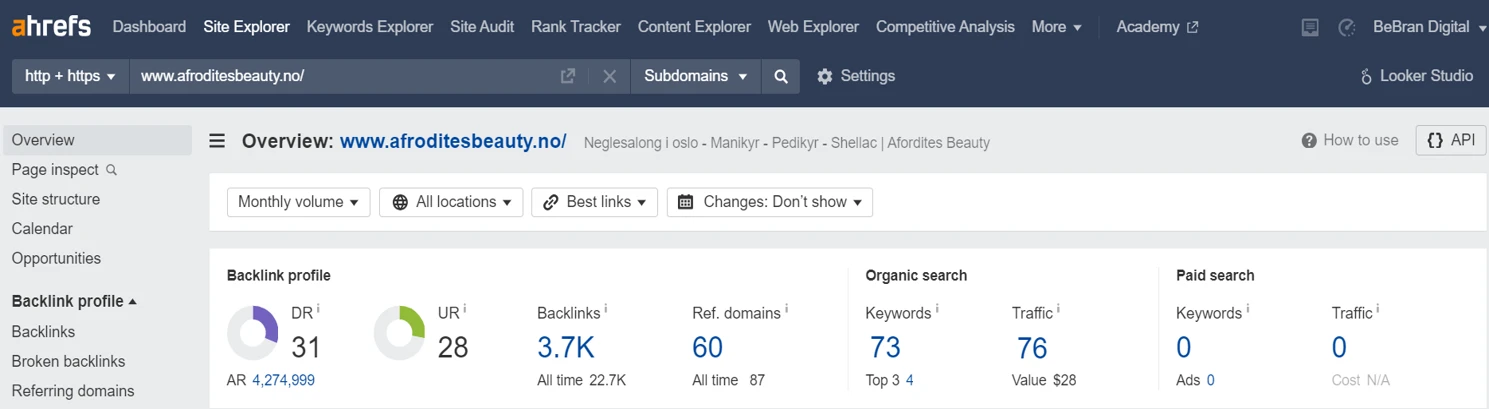Viewport: 1489px width, 409px height.
Task: Click the search magnifier button
Action: pos(781,76)
